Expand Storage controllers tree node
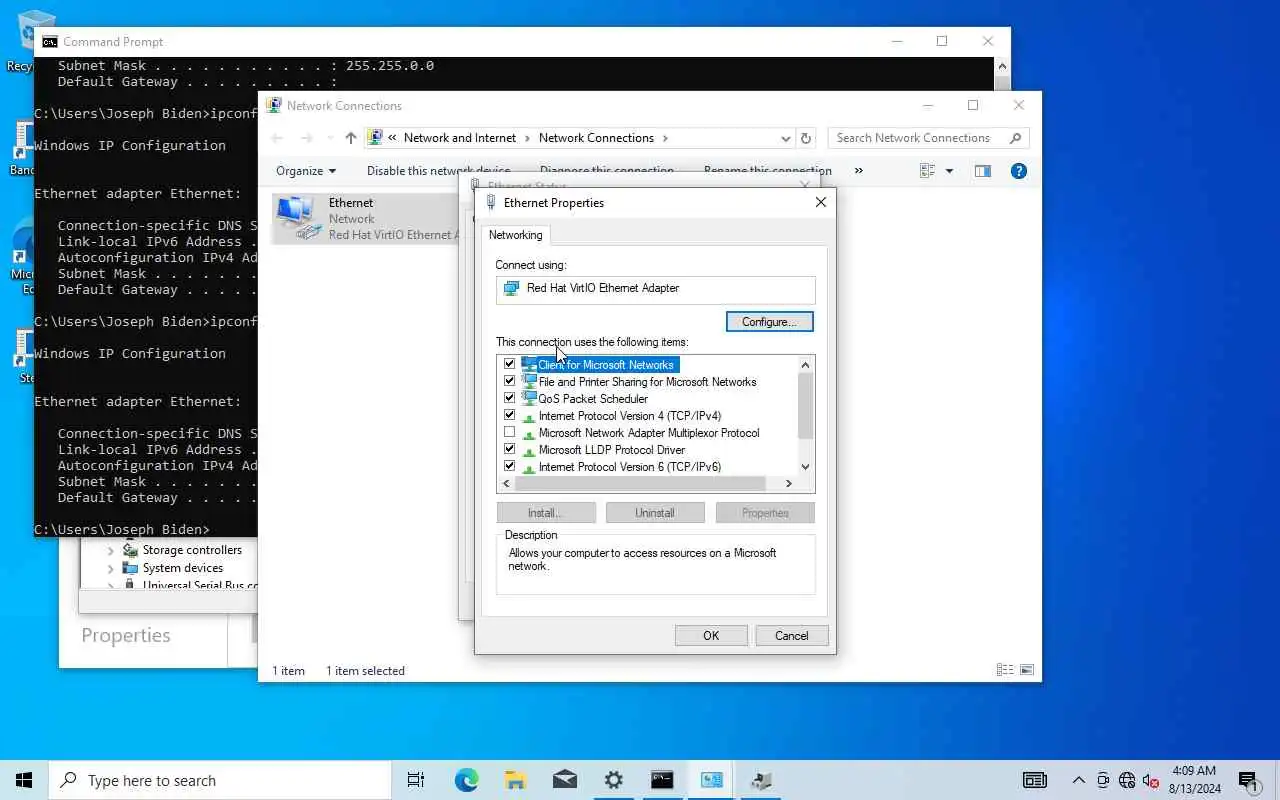 pyautogui.click(x=111, y=550)
